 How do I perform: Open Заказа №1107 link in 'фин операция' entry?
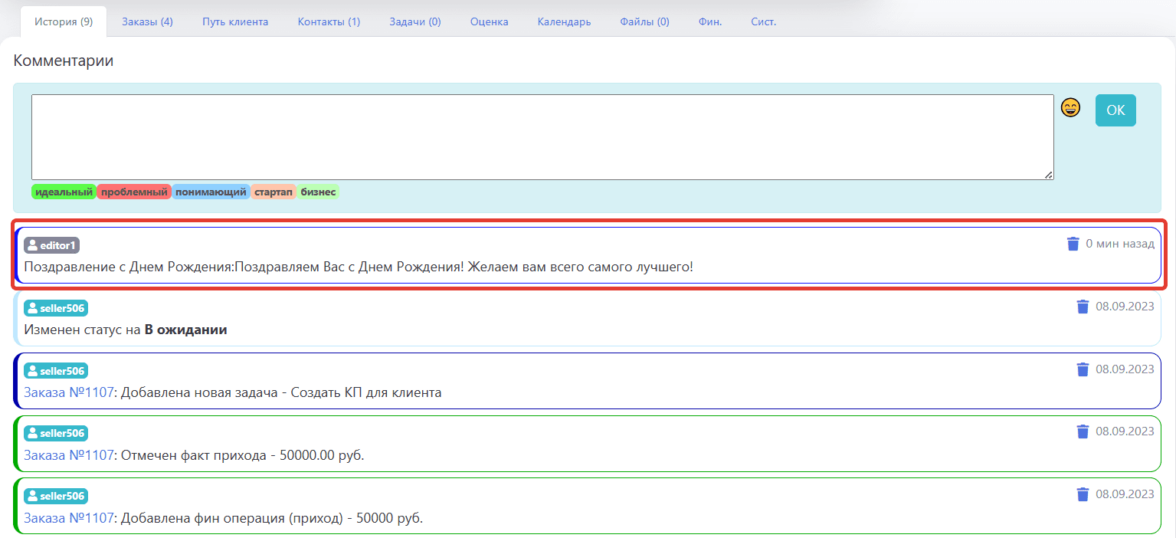pyautogui.click(x=69, y=518)
